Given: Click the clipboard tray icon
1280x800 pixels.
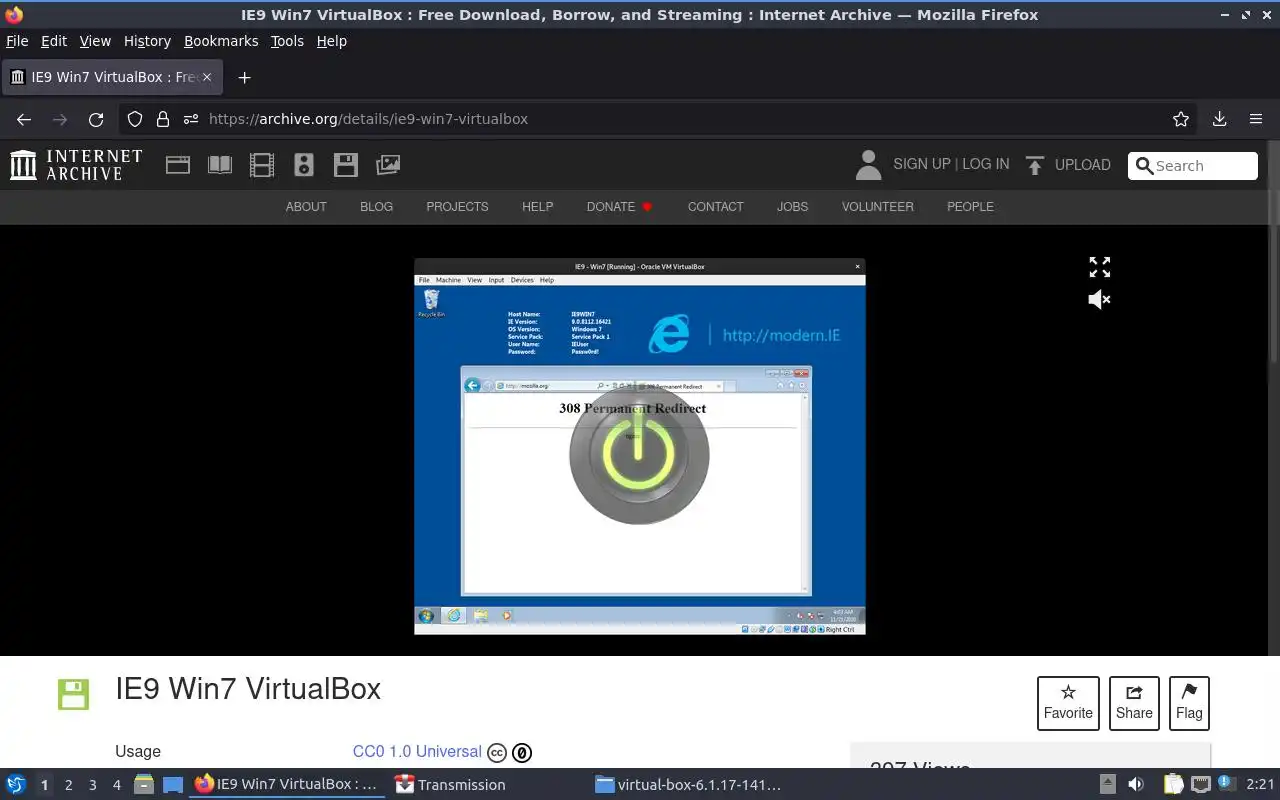Looking at the screenshot, I should click(1173, 785).
